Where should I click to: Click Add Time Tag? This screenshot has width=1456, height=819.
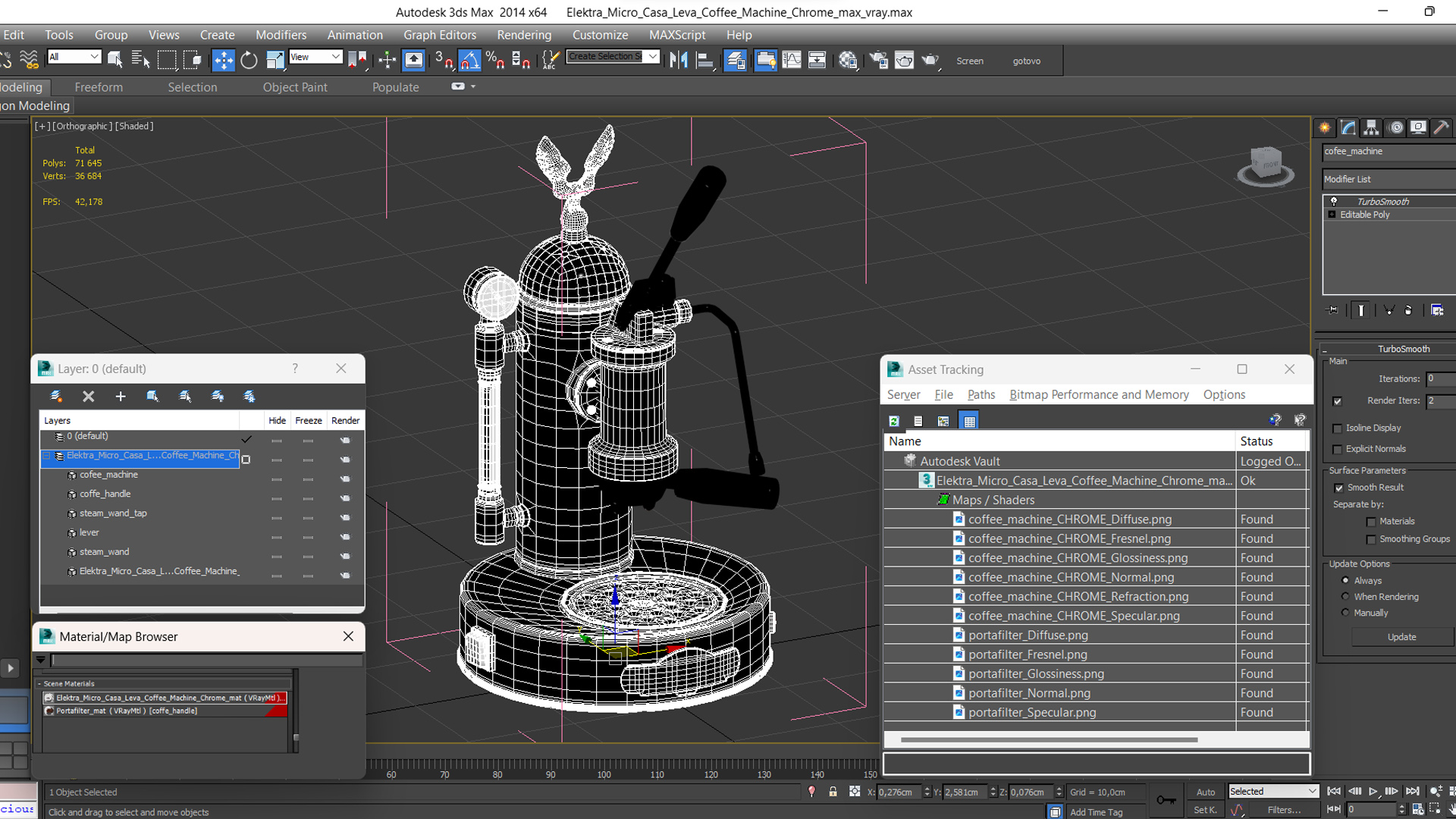1096,812
